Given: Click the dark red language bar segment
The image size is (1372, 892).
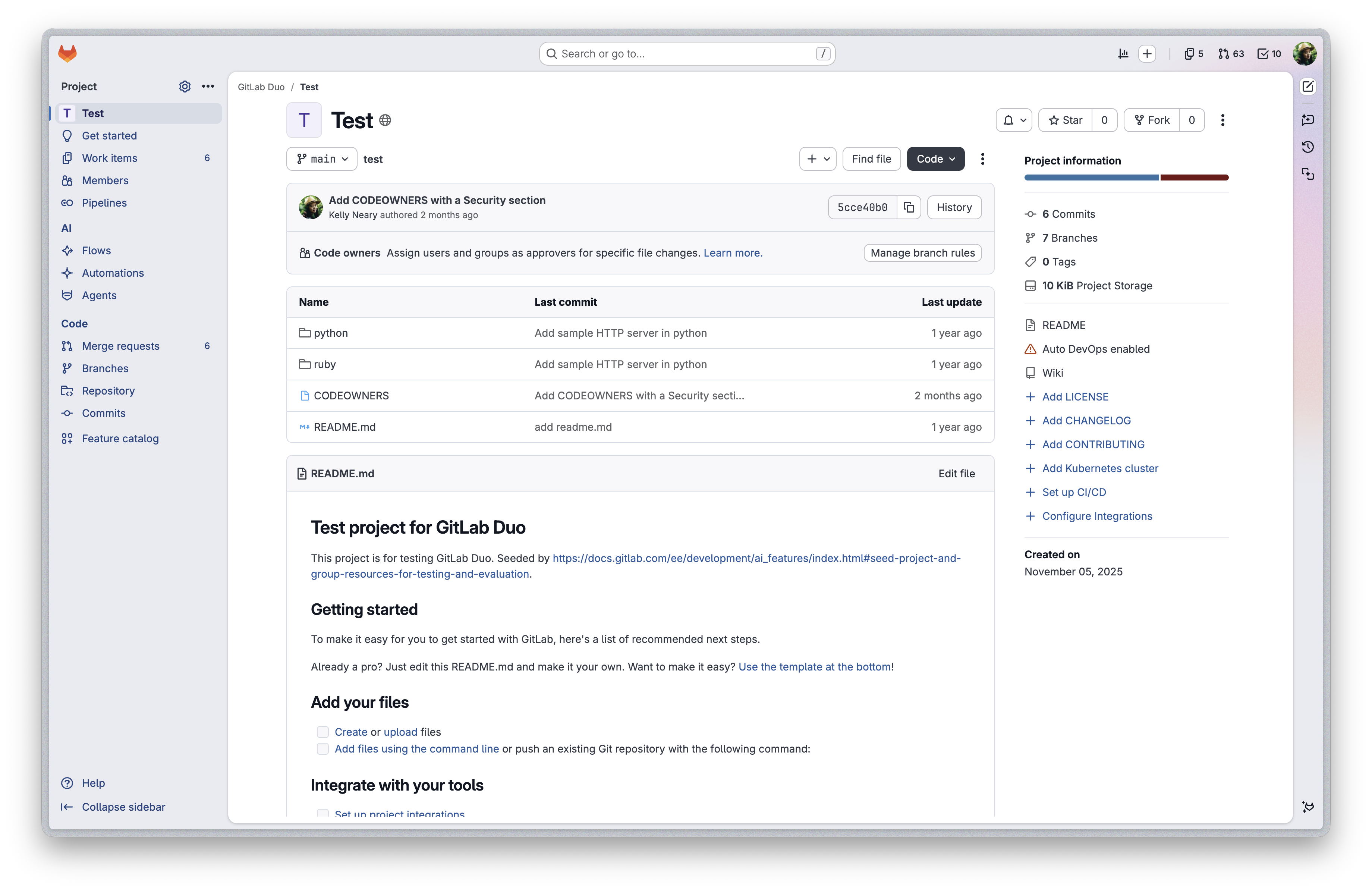Looking at the screenshot, I should [1194, 178].
